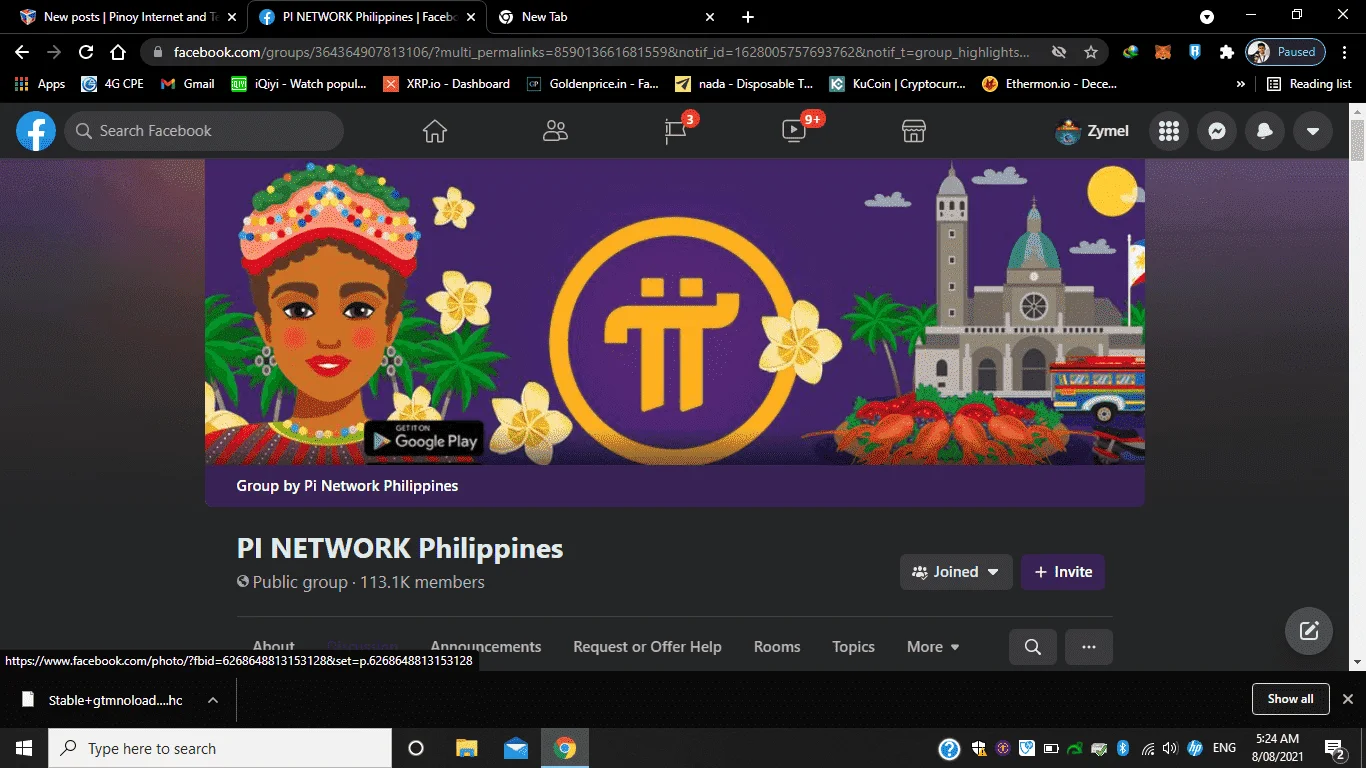Open Facebook notifications bell
This screenshot has width=1366, height=768.
tap(1265, 131)
